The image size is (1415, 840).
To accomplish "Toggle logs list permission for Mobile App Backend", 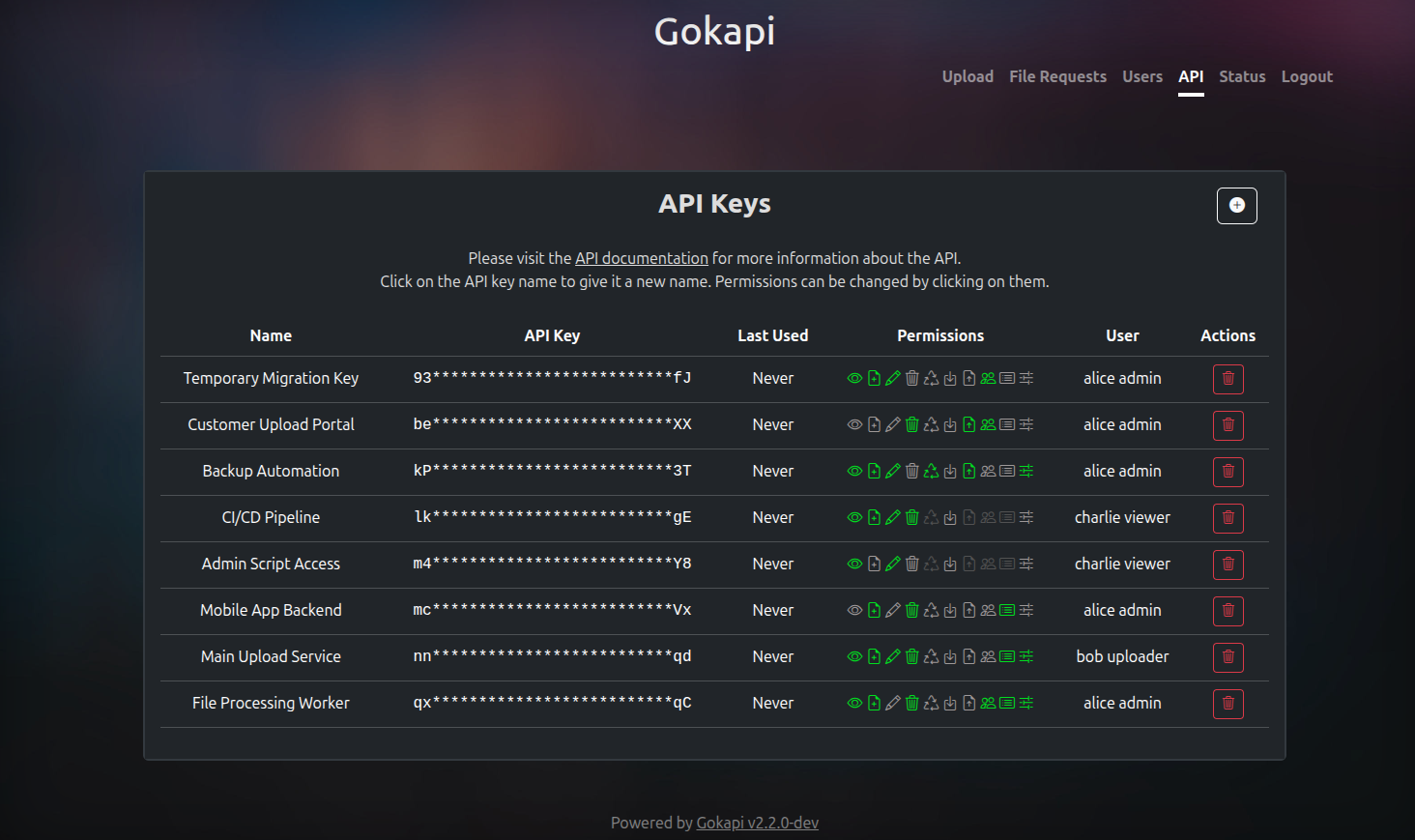I will point(1007,610).
